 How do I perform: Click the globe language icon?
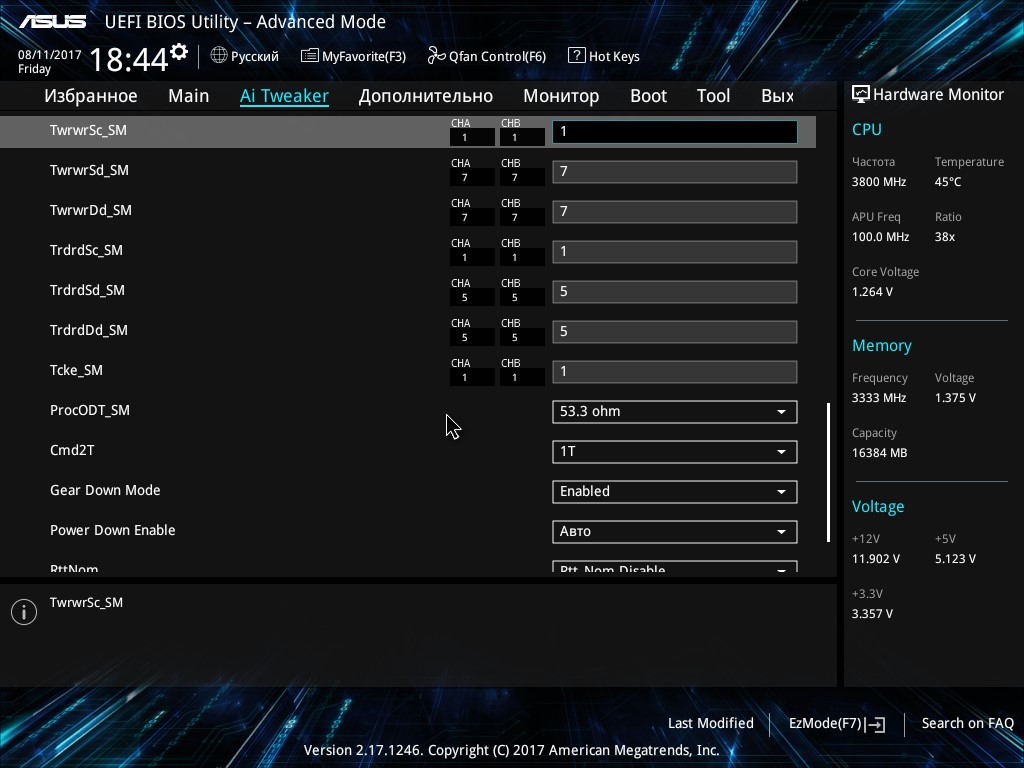click(x=219, y=56)
